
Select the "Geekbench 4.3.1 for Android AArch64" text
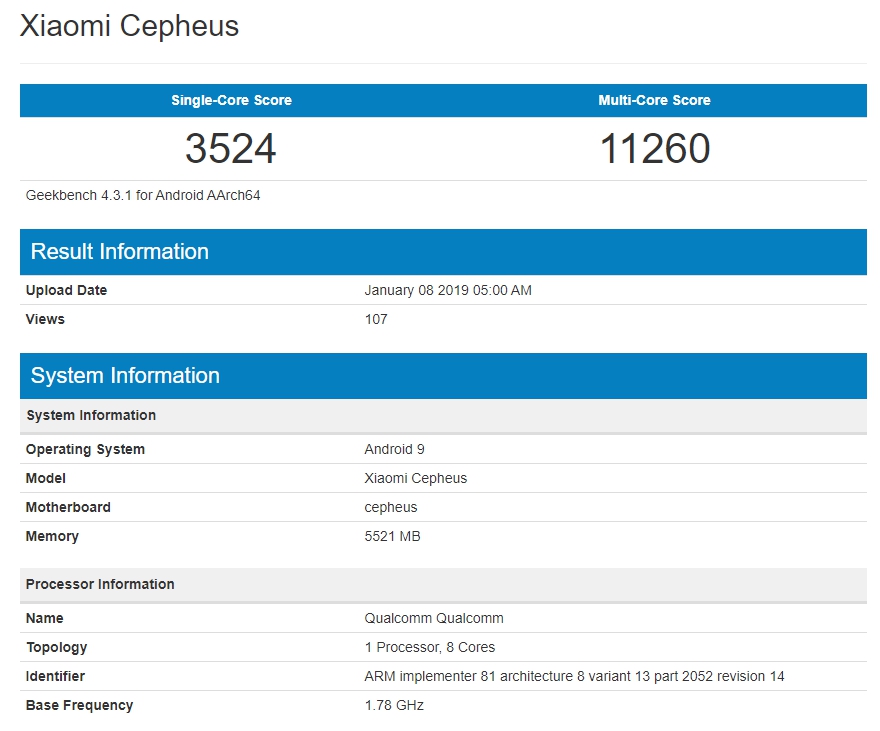(x=143, y=195)
